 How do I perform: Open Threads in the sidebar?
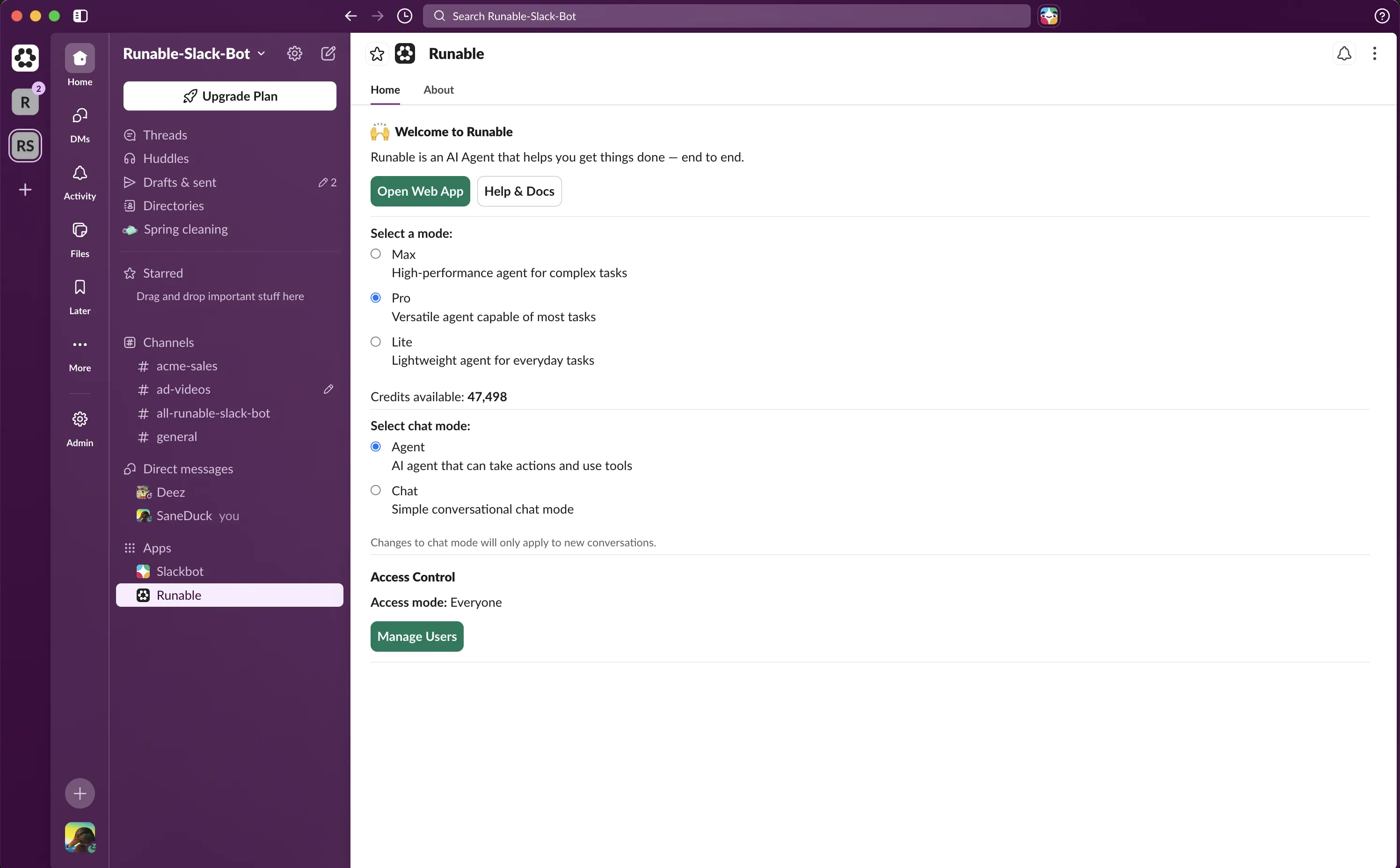click(x=229, y=135)
